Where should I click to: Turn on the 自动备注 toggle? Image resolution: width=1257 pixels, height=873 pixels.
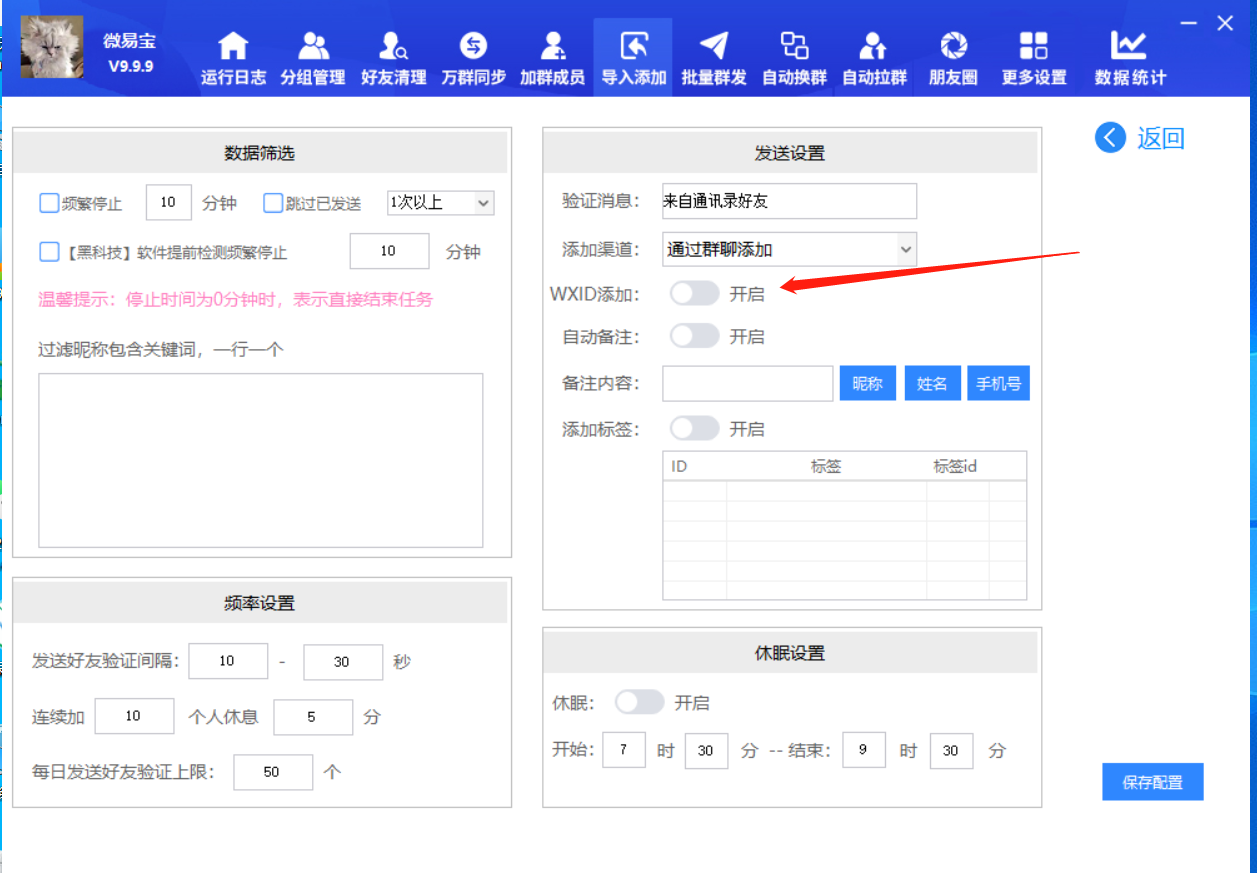(694, 336)
